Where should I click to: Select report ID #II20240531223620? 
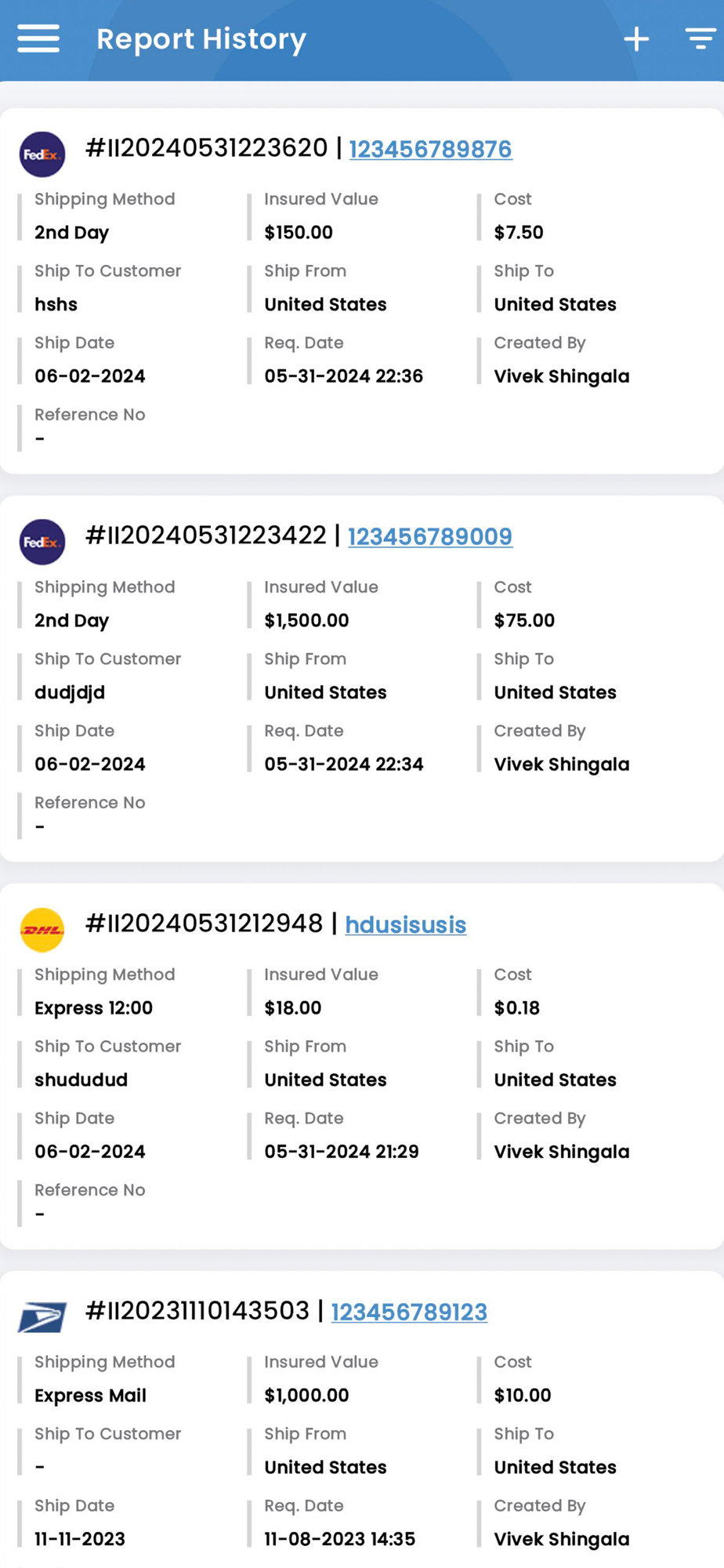[x=206, y=147]
